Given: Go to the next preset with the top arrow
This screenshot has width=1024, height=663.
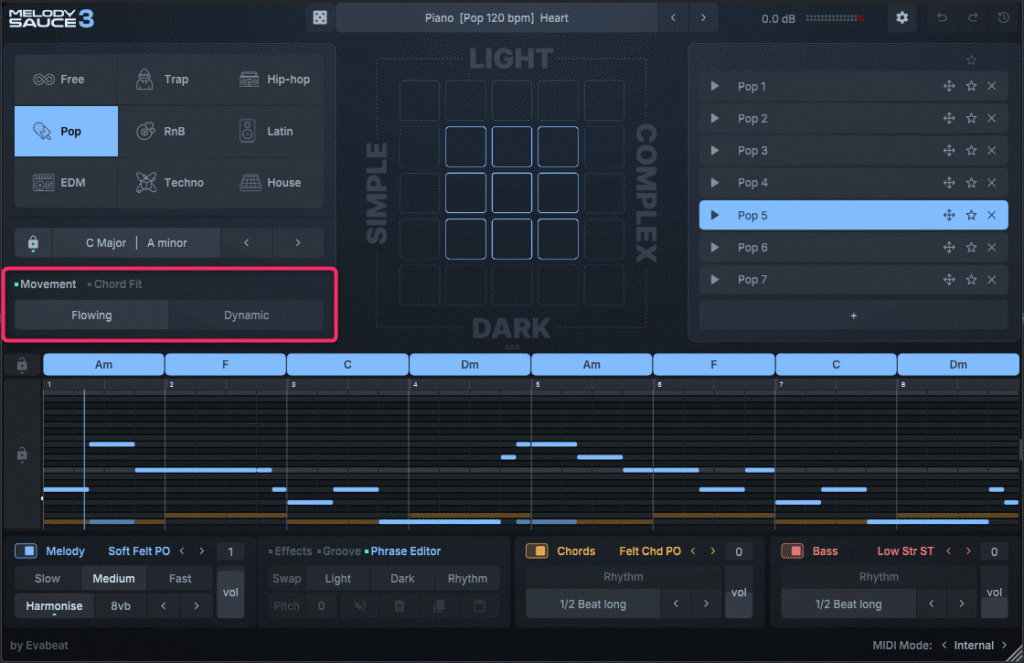Looking at the screenshot, I should pyautogui.click(x=703, y=18).
